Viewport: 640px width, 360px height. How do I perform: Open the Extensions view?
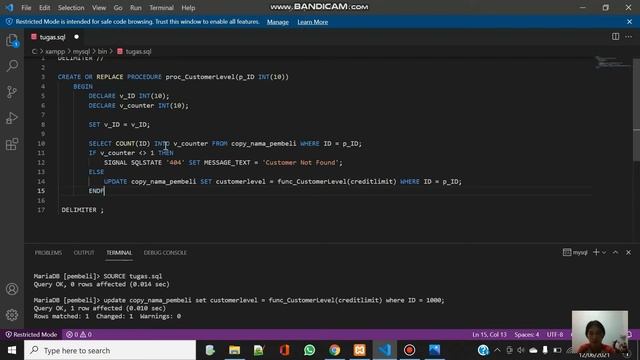(12, 144)
